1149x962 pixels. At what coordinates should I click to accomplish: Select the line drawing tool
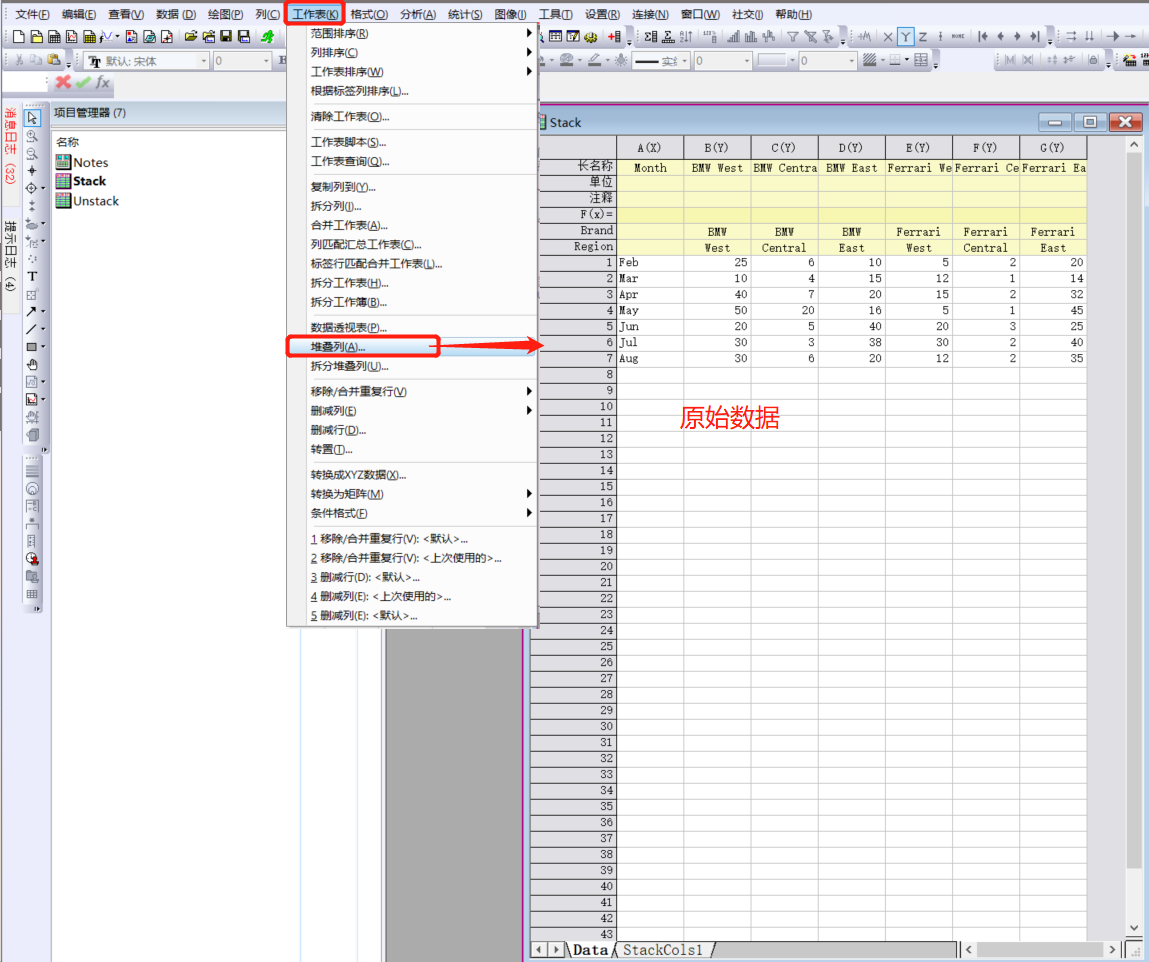coord(32,329)
